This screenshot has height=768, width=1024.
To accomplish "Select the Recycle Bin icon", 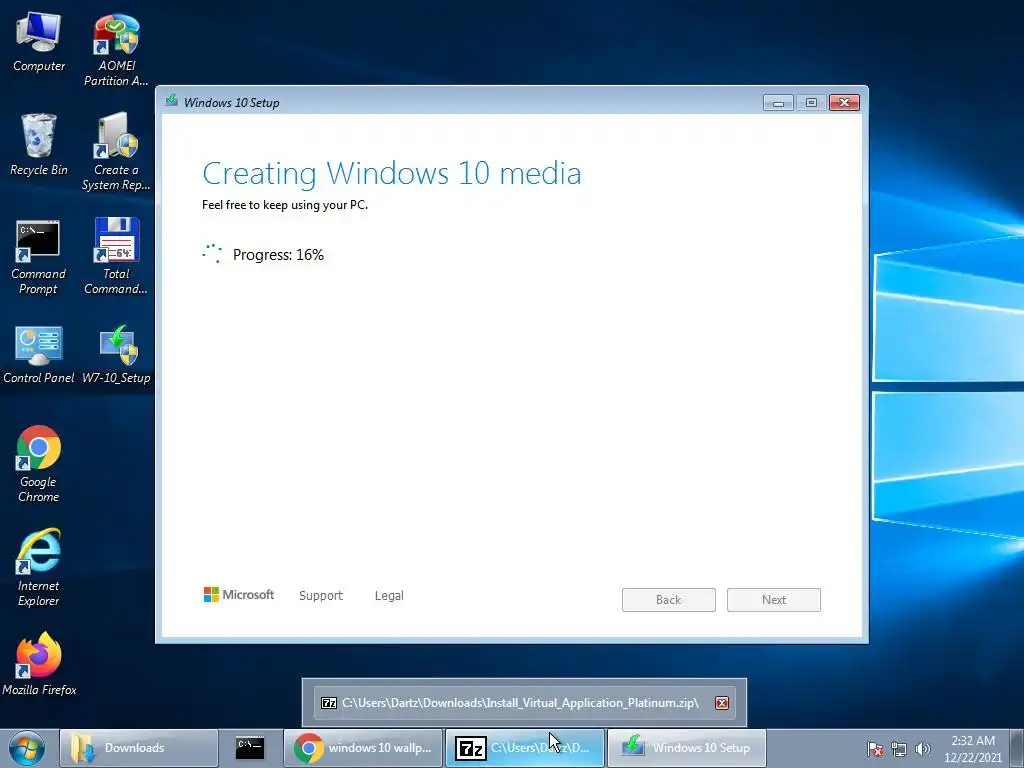I will pyautogui.click(x=39, y=145).
